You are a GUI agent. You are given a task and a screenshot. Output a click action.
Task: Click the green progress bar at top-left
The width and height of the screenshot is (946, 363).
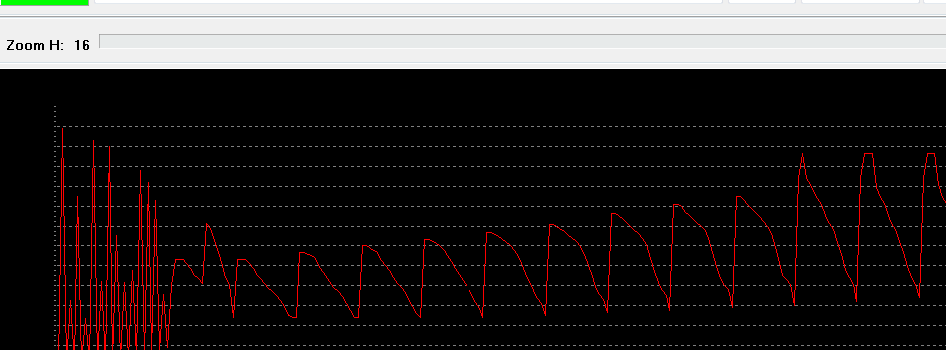click(44, 2)
